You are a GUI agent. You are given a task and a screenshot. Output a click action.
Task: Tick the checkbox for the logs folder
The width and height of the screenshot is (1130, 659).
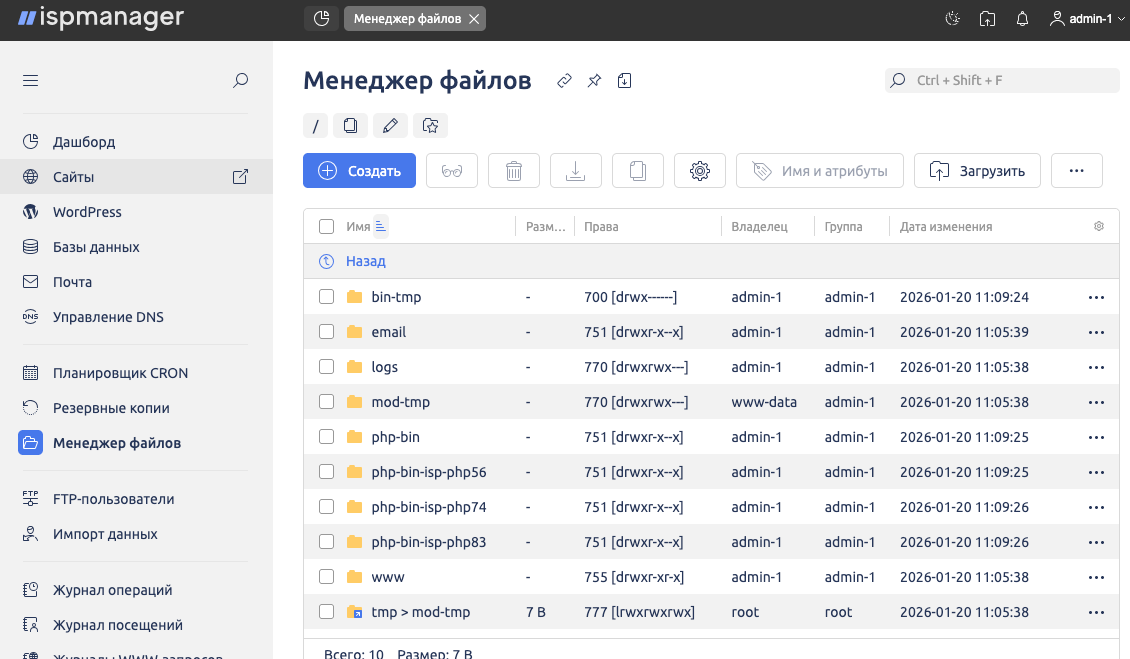tap(326, 367)
